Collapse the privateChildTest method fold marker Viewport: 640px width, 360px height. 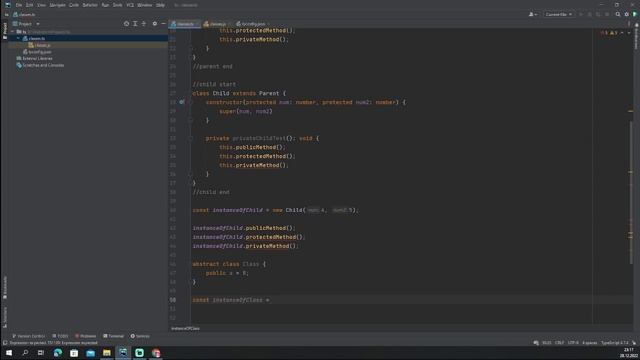tap(190, 138)
